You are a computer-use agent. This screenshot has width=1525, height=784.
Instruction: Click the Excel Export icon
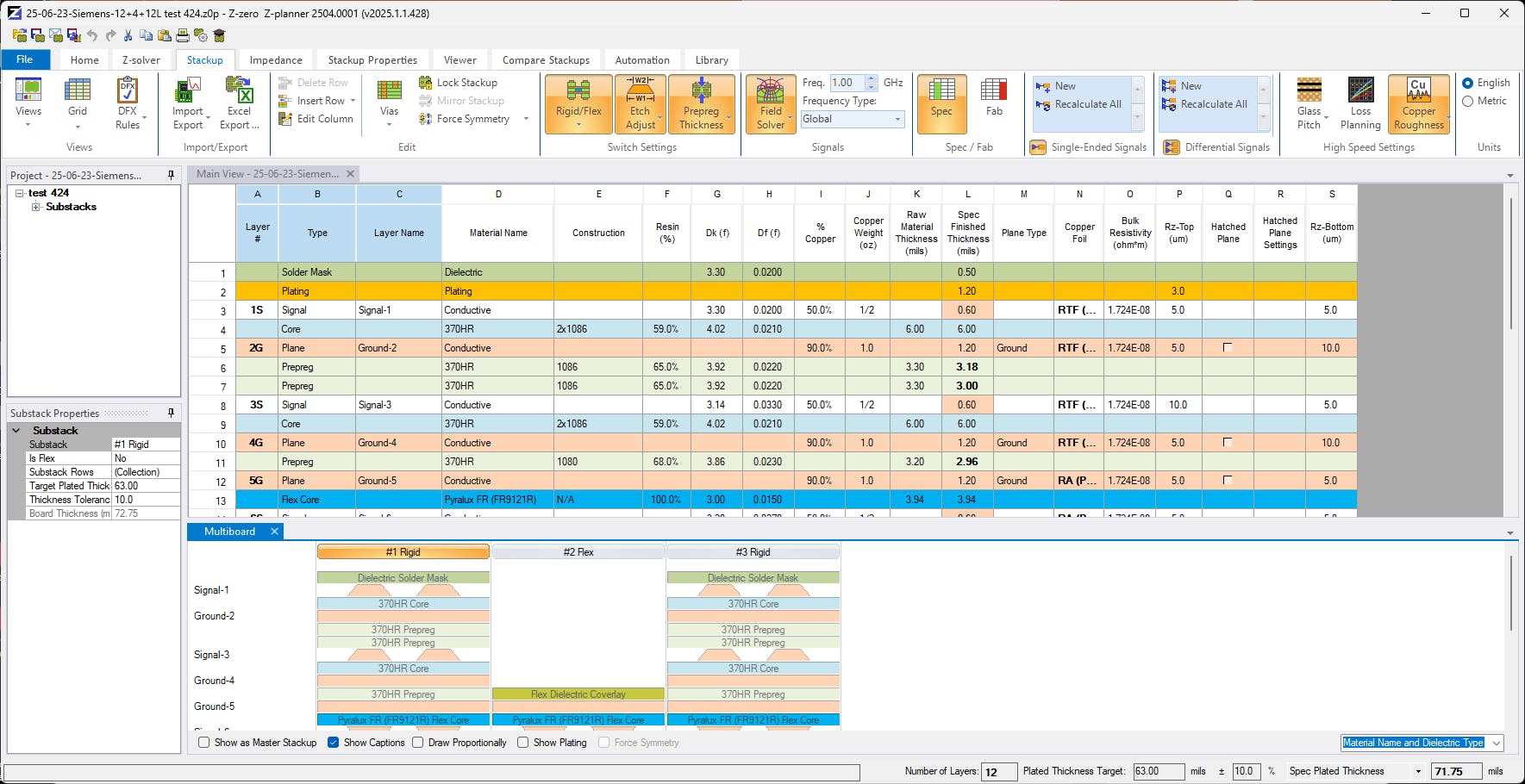pos(239,99)
